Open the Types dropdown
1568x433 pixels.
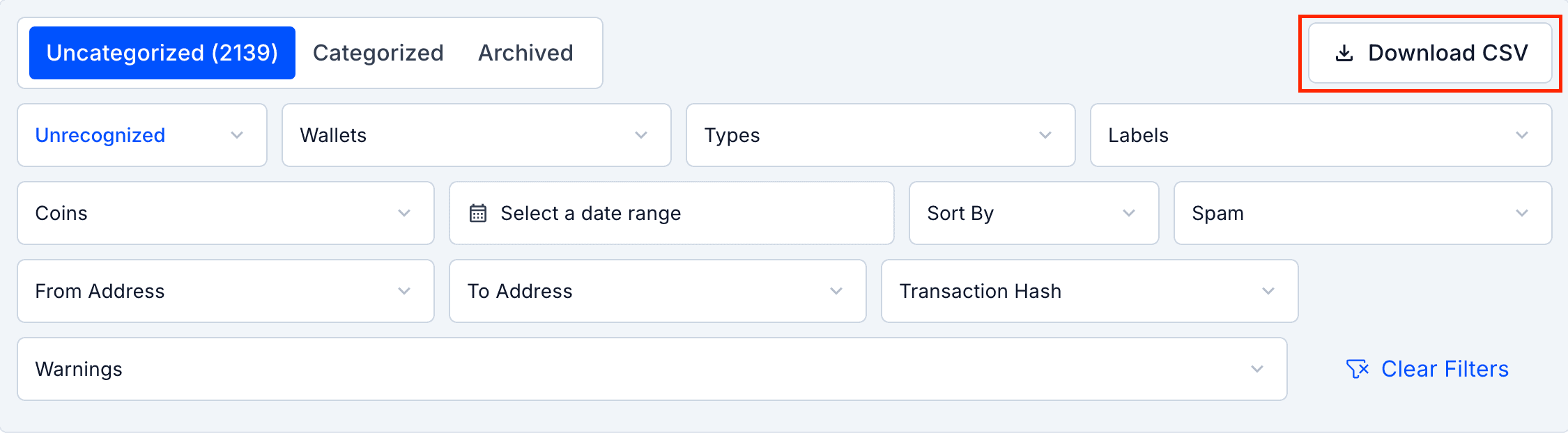pos(880,135)
